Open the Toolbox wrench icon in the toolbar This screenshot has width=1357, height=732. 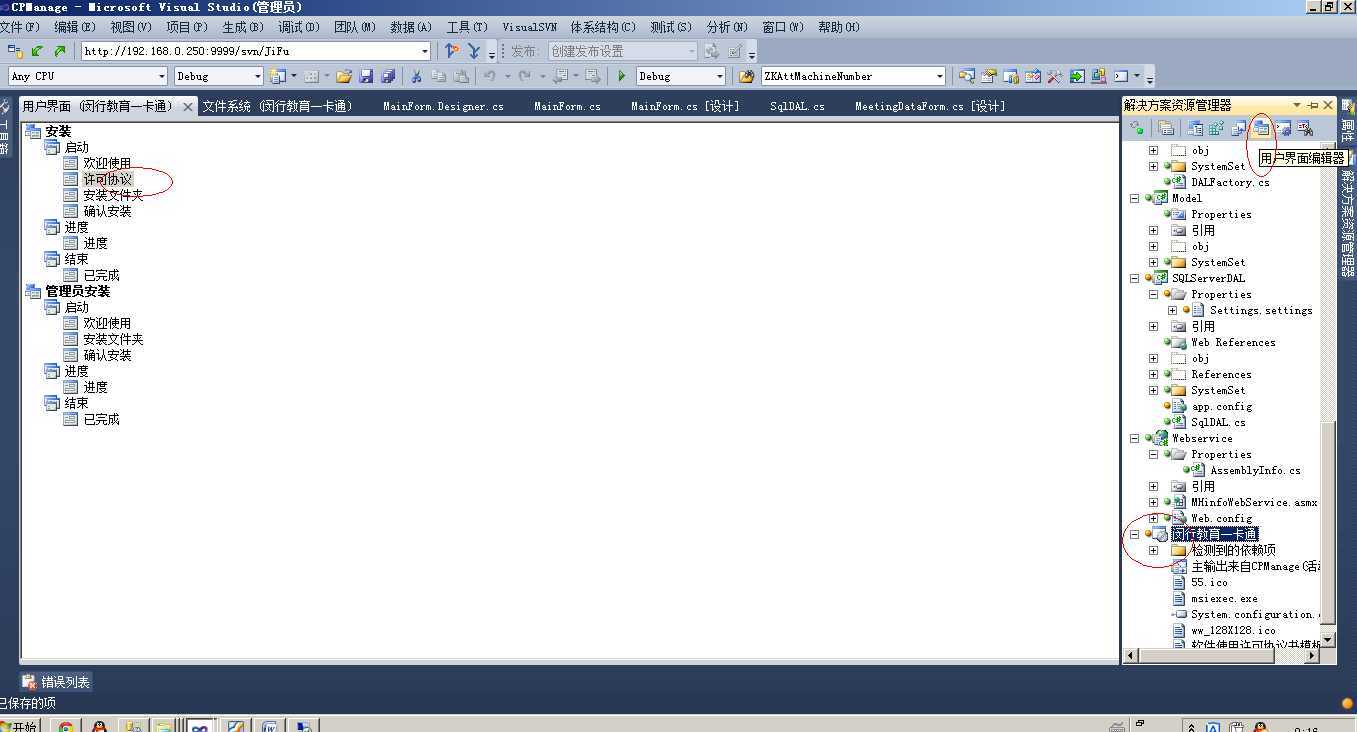tap(1054, 76)
